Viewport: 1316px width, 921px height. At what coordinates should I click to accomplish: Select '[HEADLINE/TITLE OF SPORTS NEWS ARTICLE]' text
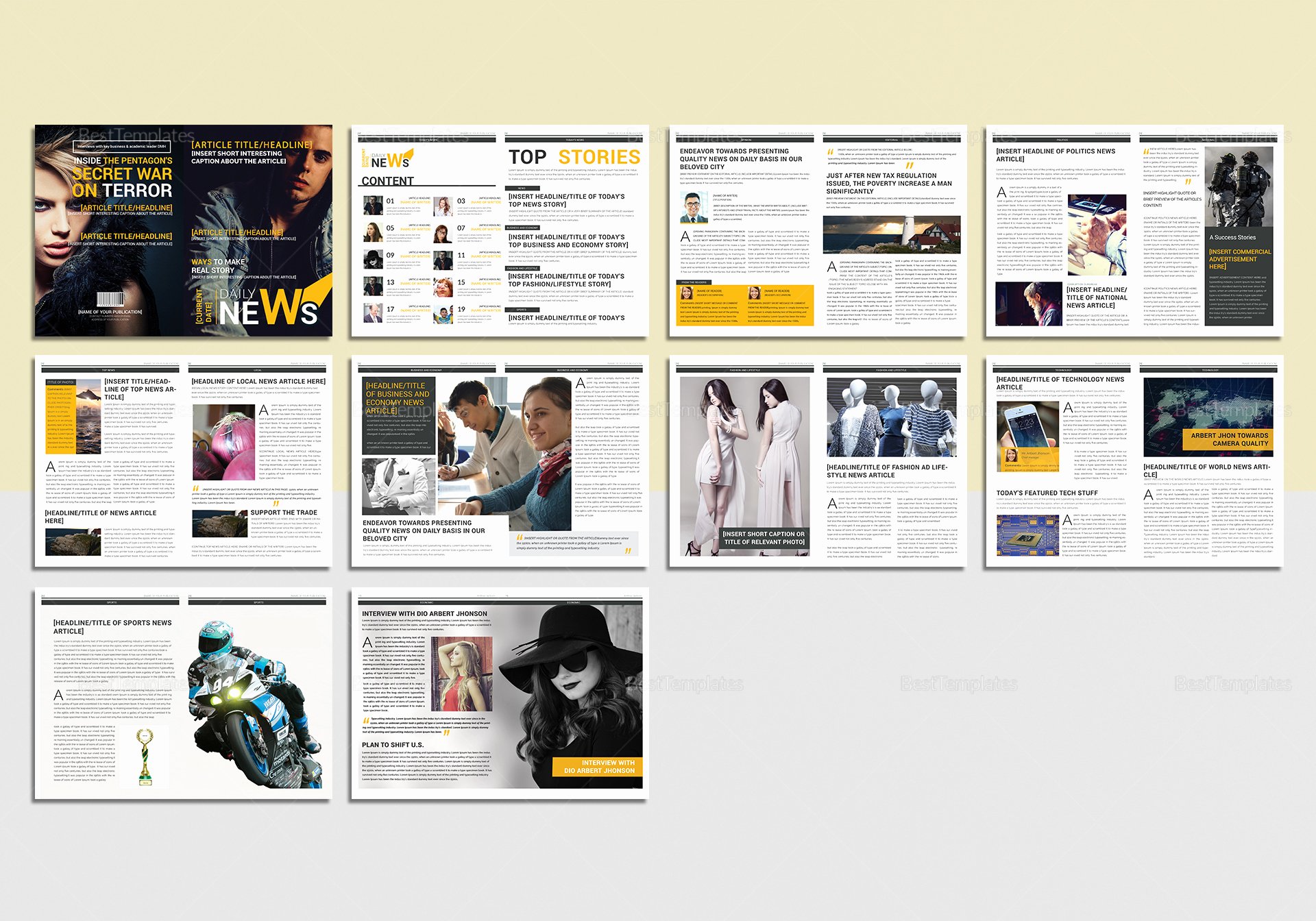112,627
